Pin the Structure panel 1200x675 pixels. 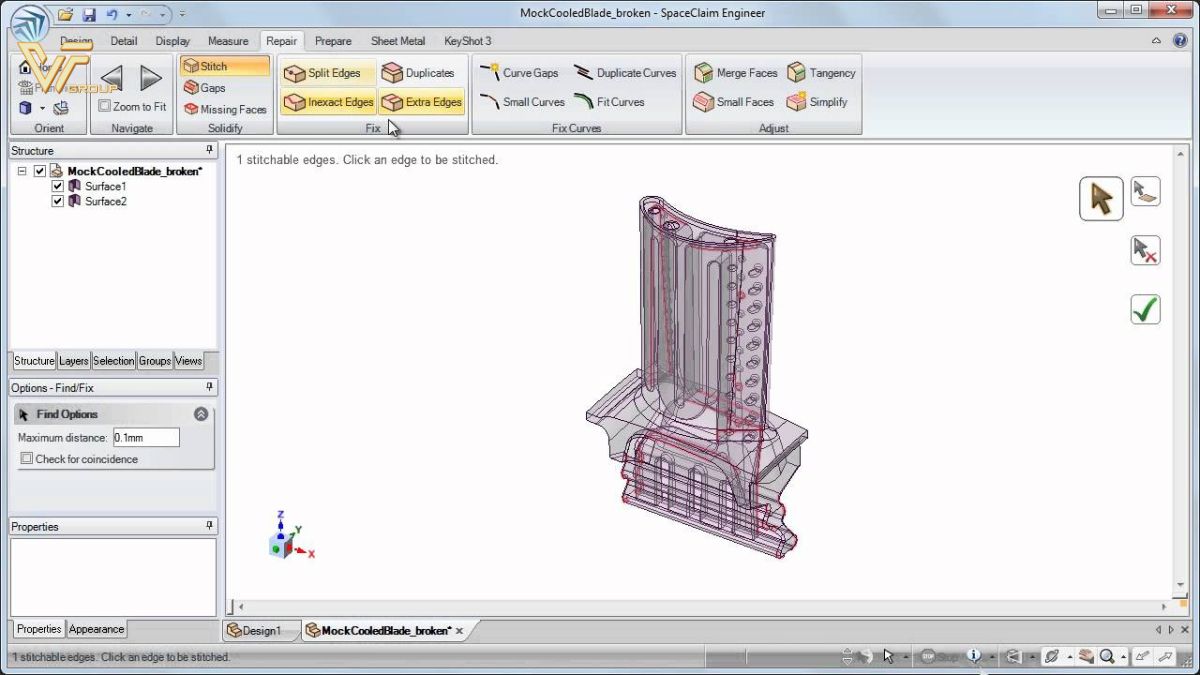(x=209, y=150)
